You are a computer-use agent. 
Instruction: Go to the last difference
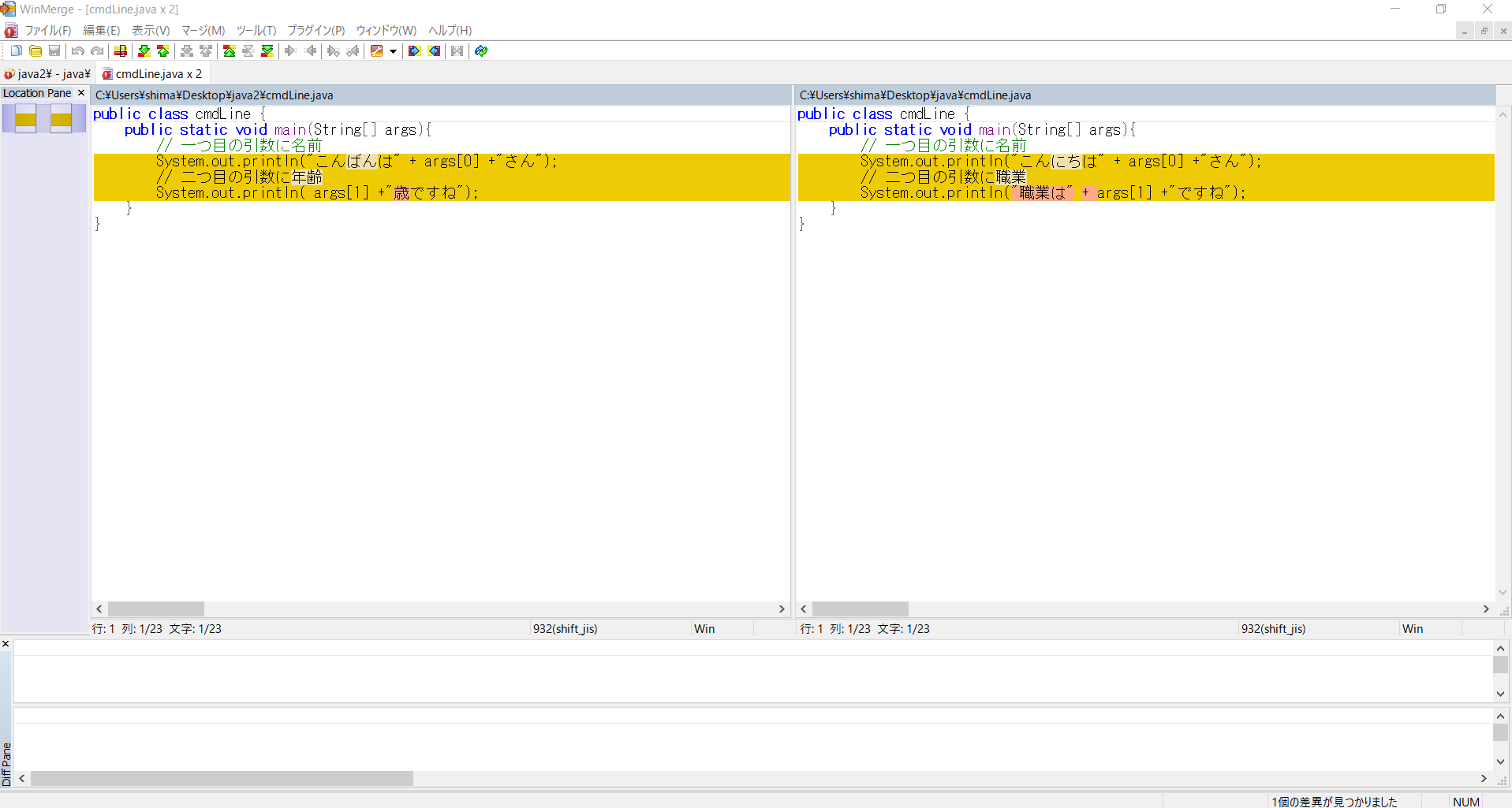267,51
